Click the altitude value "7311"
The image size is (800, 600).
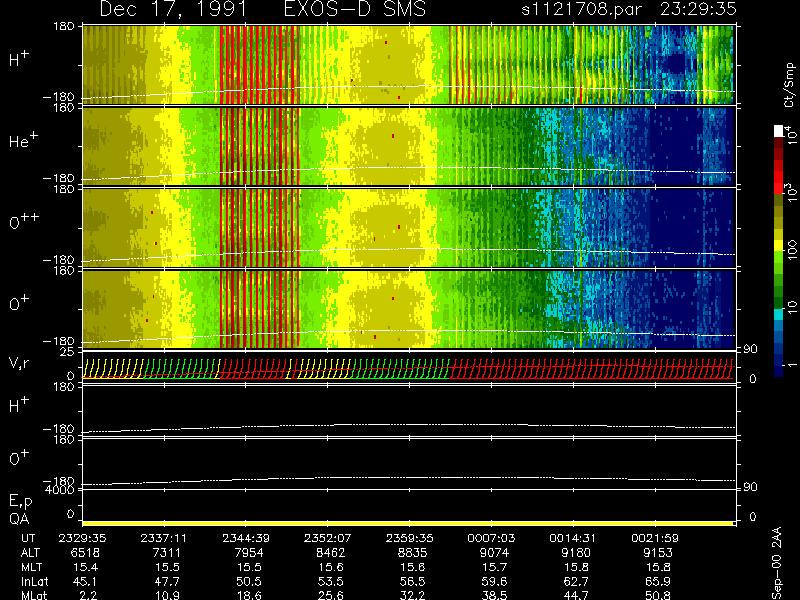coord(167,553)
